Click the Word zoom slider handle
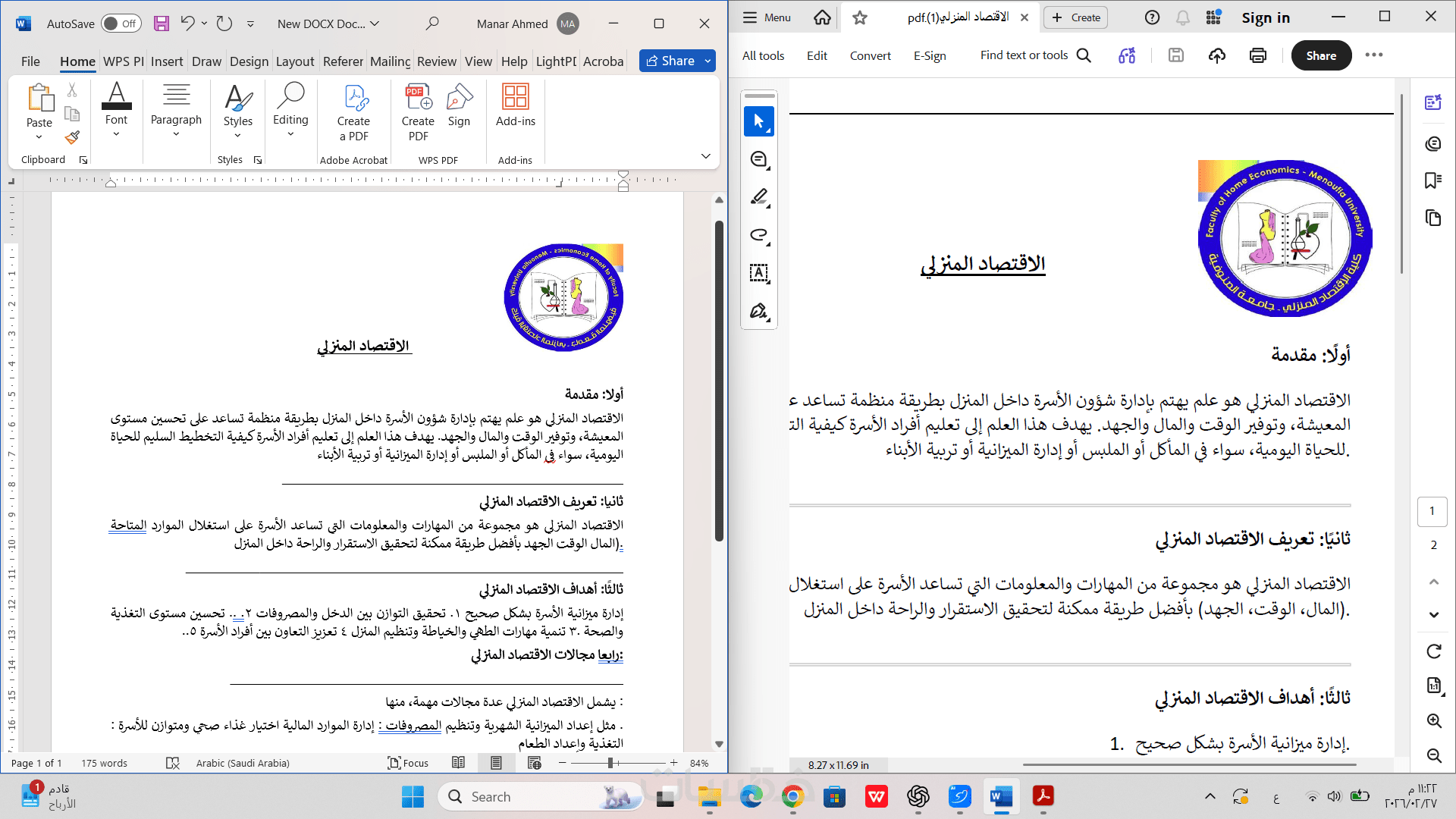This screenshot has width=1456, height=819. [610, 763]
